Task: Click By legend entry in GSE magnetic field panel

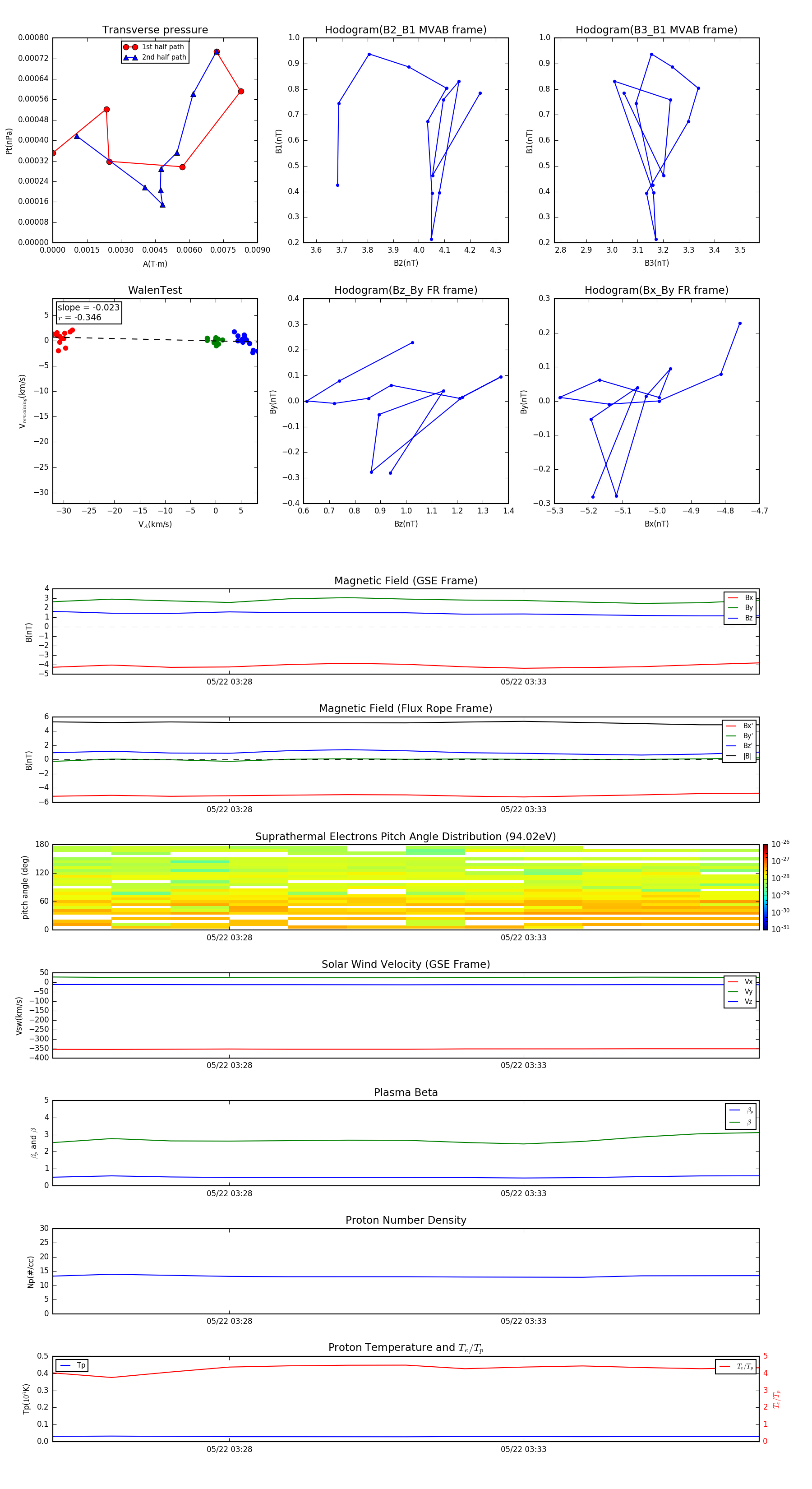Action: [740, 607]
